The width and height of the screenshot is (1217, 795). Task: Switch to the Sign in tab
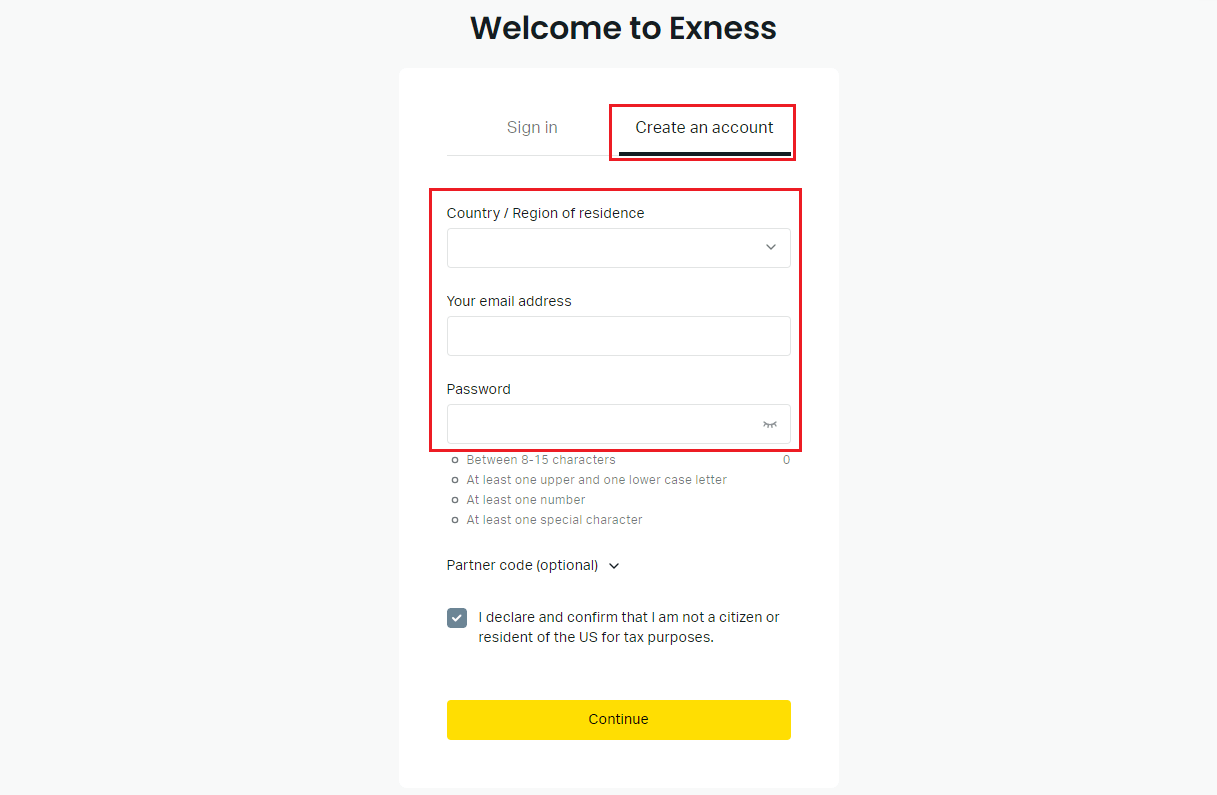coord(532,127)
